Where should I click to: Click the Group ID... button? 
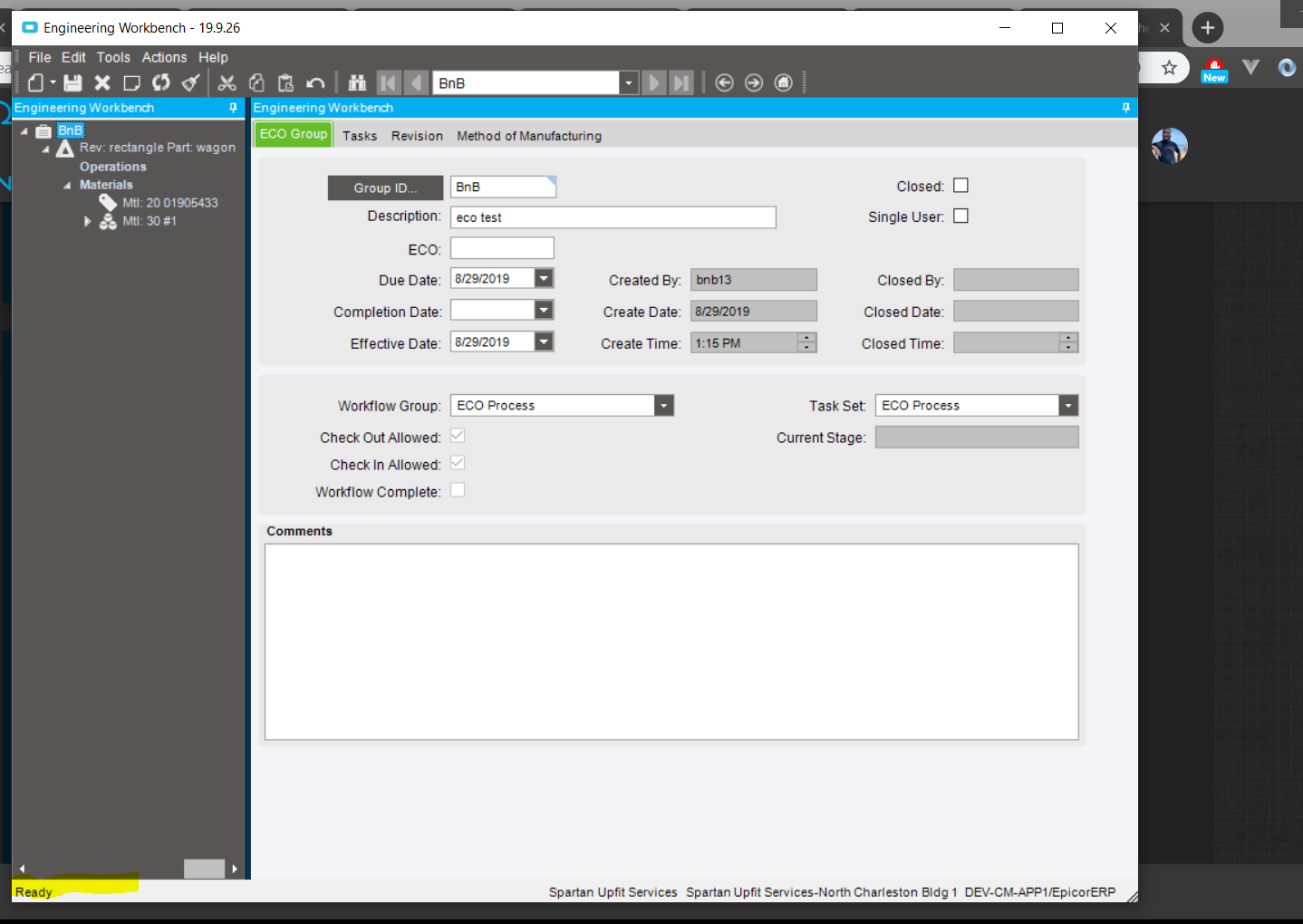tap(385, 188)
